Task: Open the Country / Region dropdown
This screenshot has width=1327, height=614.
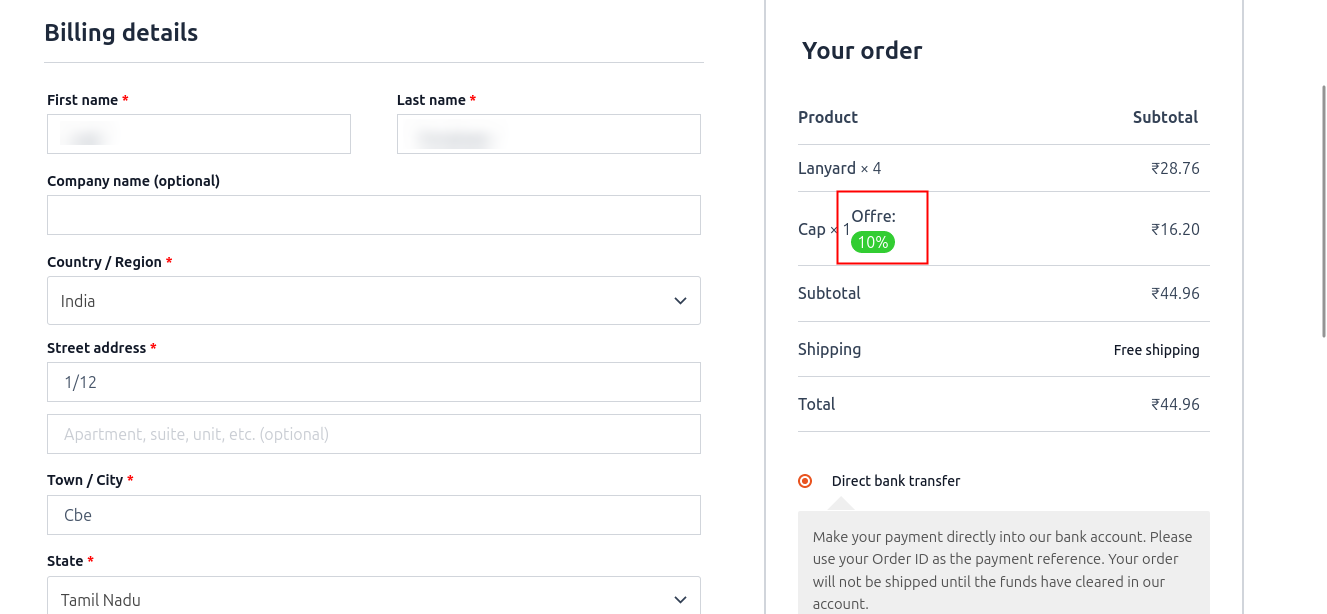Action: (373, 301)
